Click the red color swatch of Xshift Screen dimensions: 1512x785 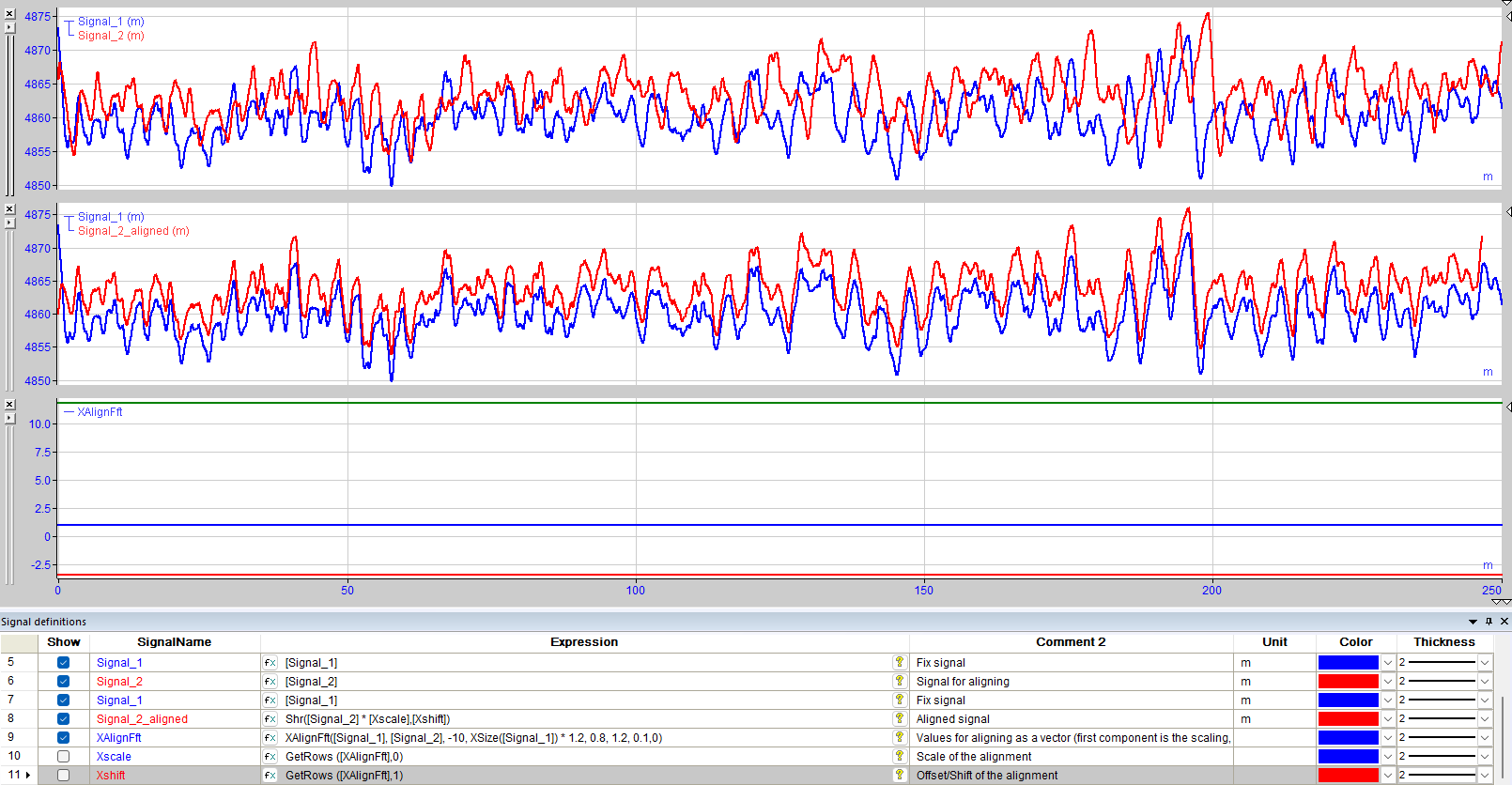coord(1348,776)
